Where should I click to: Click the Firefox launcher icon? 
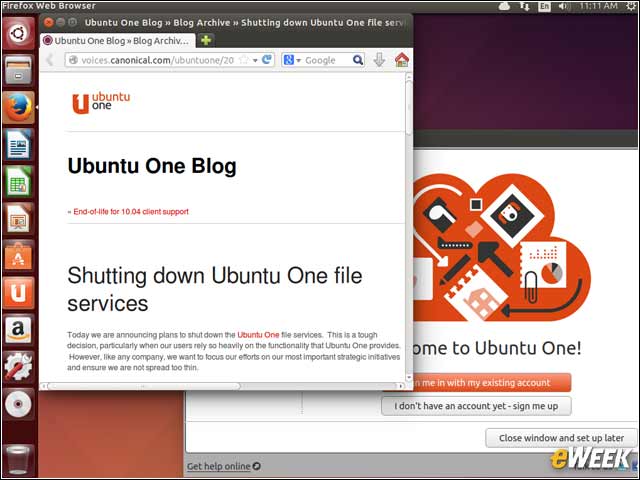pyautogui.click(x=18, y=107)
